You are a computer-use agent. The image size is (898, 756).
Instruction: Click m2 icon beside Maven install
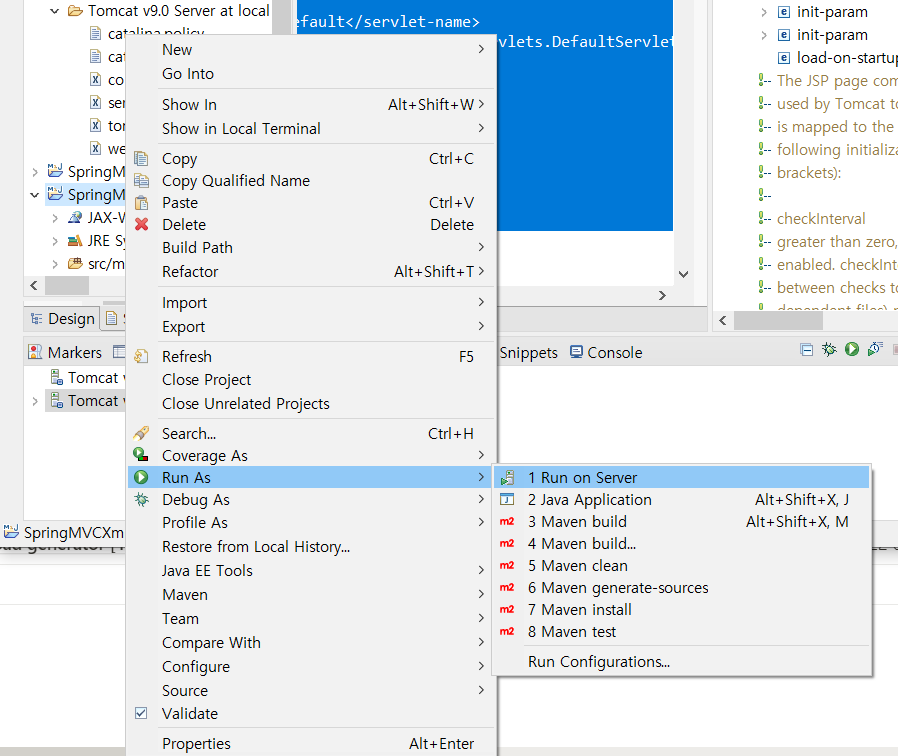point(507,610)
